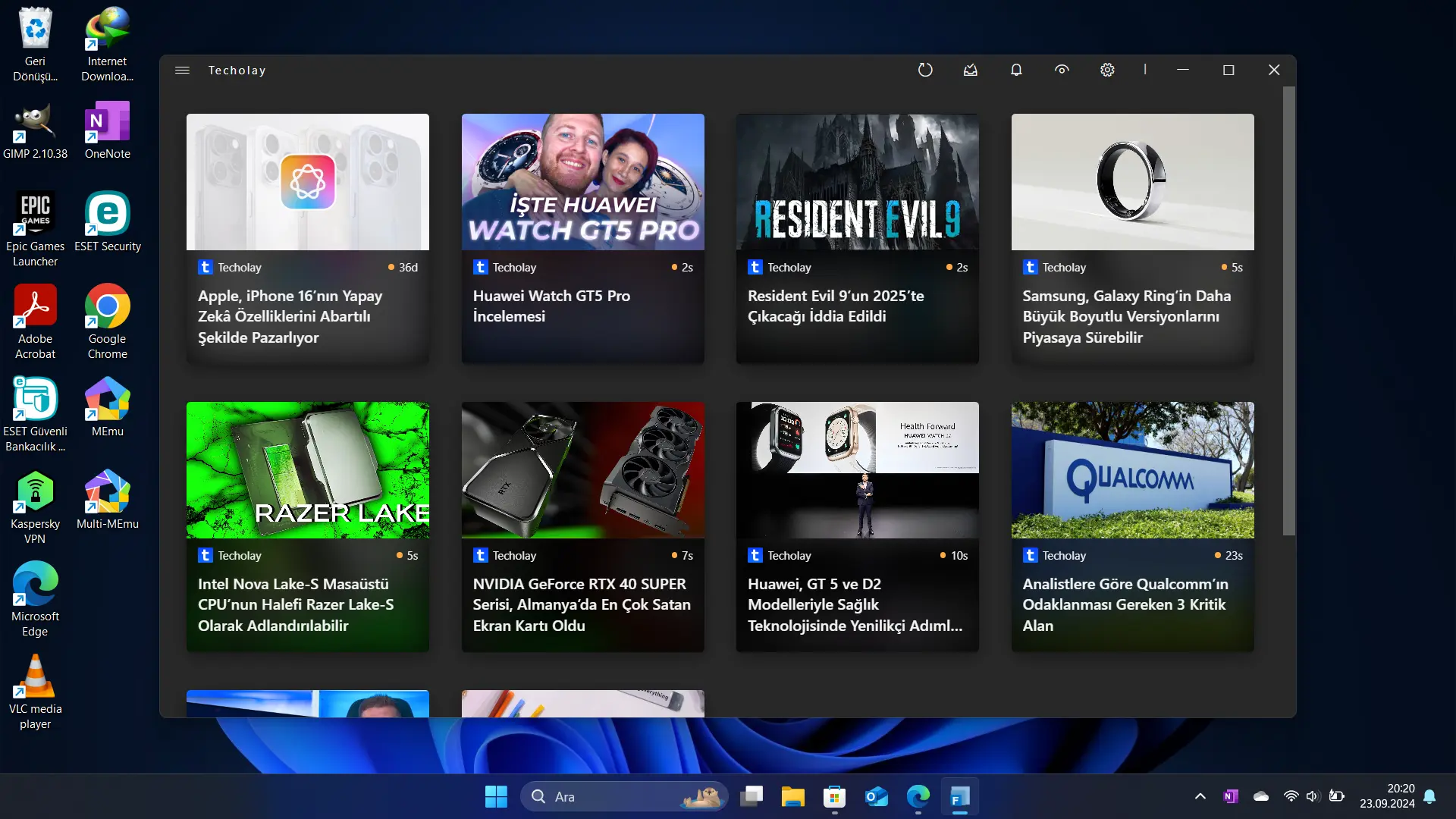This screenshot has height=819, width=1456.
Task: Click the active Techolay app taskbar icon
Action: coord(959,797)
